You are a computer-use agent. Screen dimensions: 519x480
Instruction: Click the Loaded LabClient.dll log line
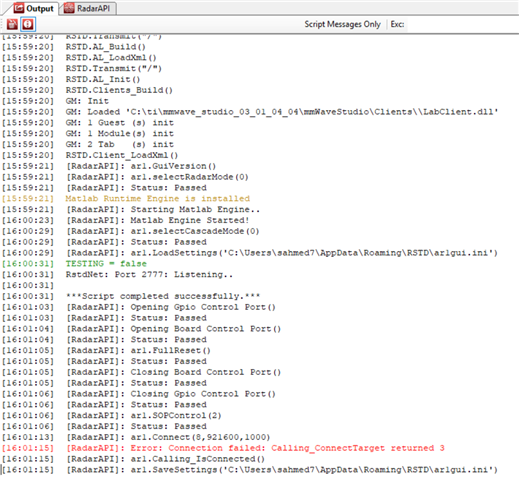click(250, 112)
